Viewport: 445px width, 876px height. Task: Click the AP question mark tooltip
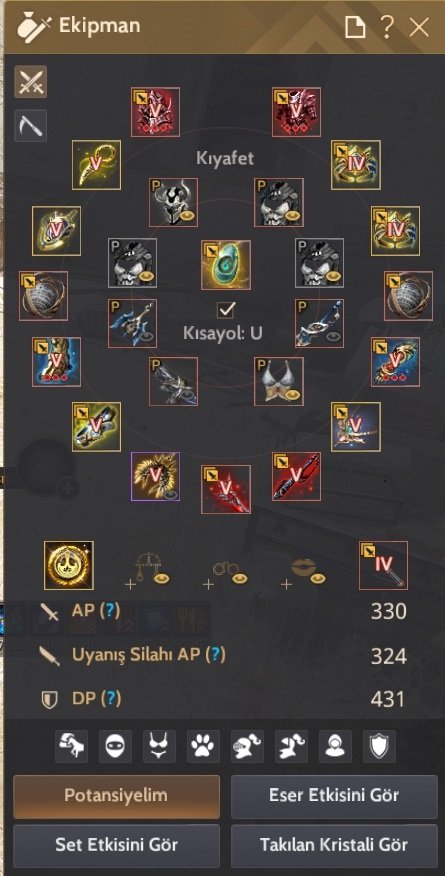click(112, 611)
